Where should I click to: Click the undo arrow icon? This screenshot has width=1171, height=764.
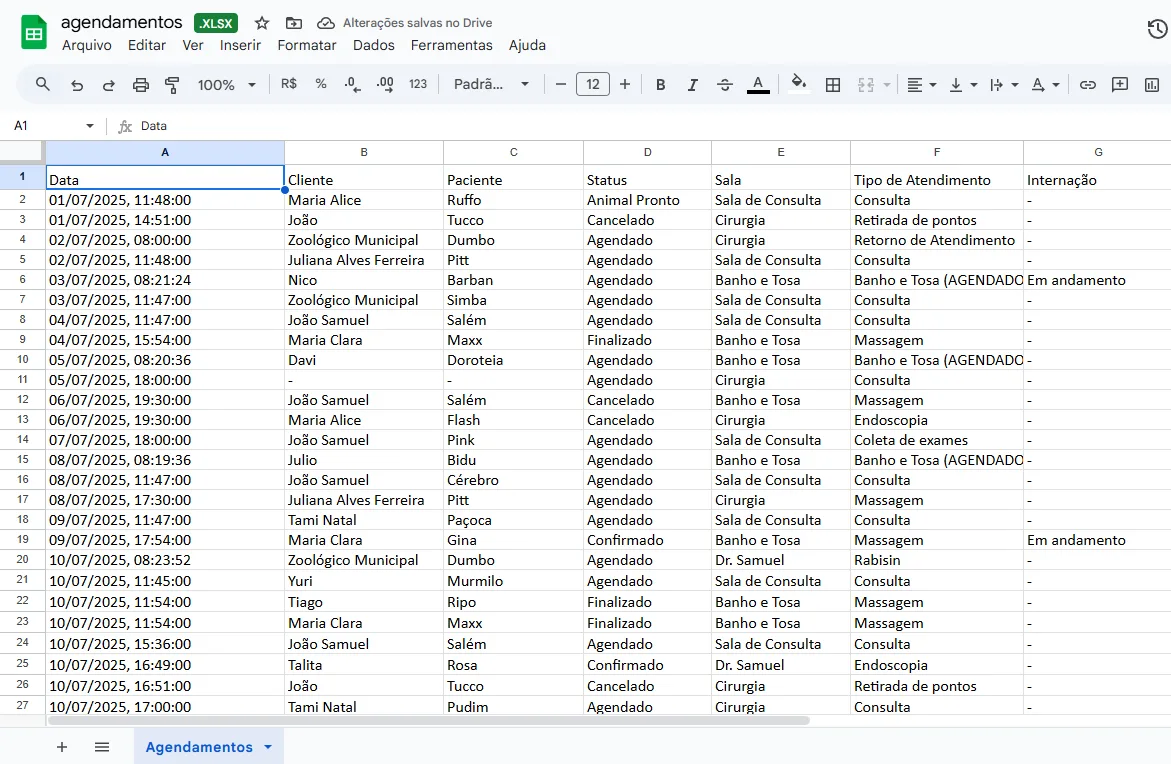tap(76, 85)
